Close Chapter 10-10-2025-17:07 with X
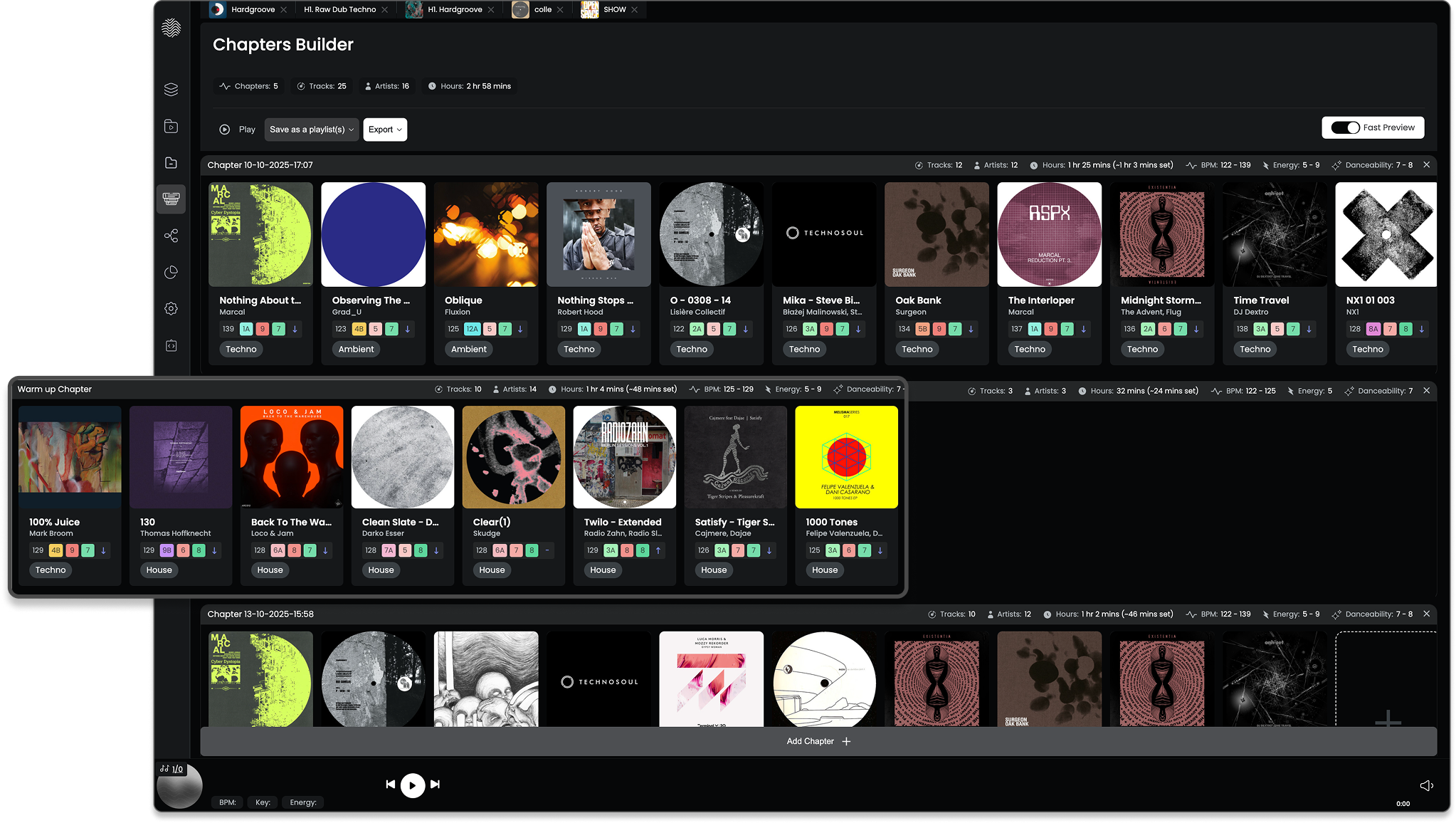 (x=1426, y=164)
